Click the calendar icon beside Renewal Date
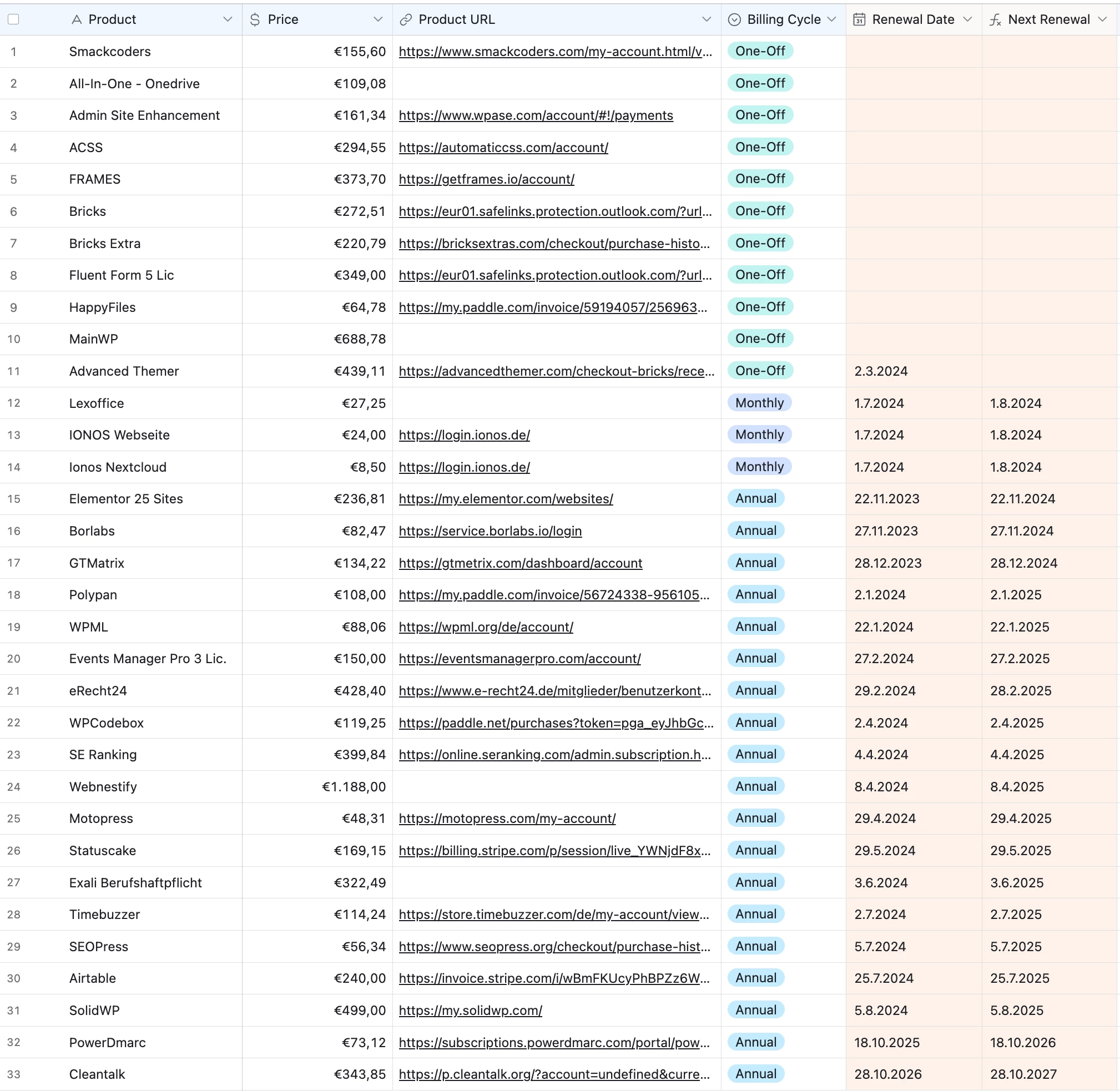1120x1091 pixels. [859, 19]
